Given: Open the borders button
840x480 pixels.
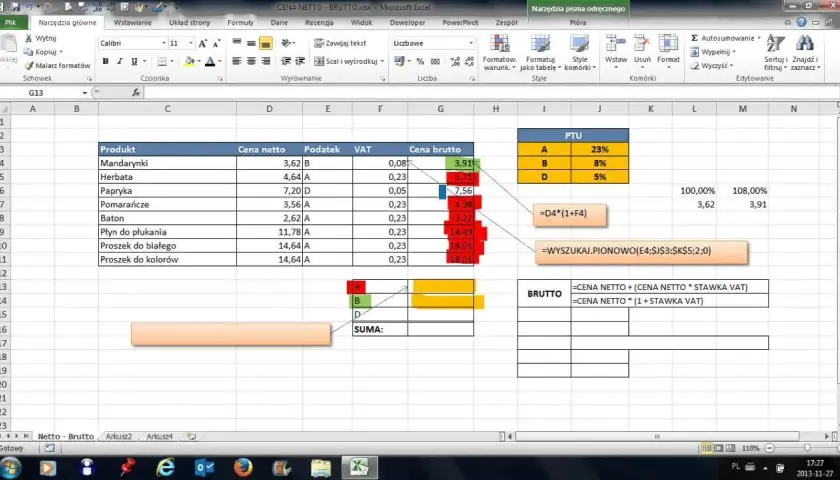Looking at the screenshot, I should click(162, 62).
